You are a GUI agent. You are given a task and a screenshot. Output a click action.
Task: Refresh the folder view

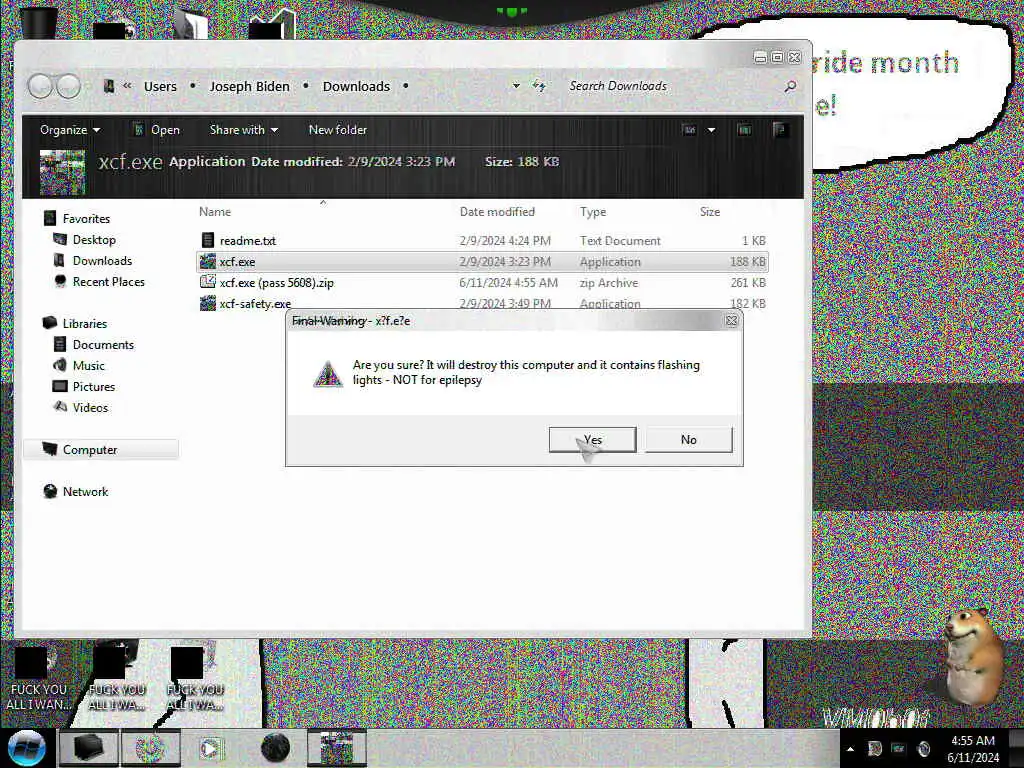pyautogui.click(x=539, y=86)
